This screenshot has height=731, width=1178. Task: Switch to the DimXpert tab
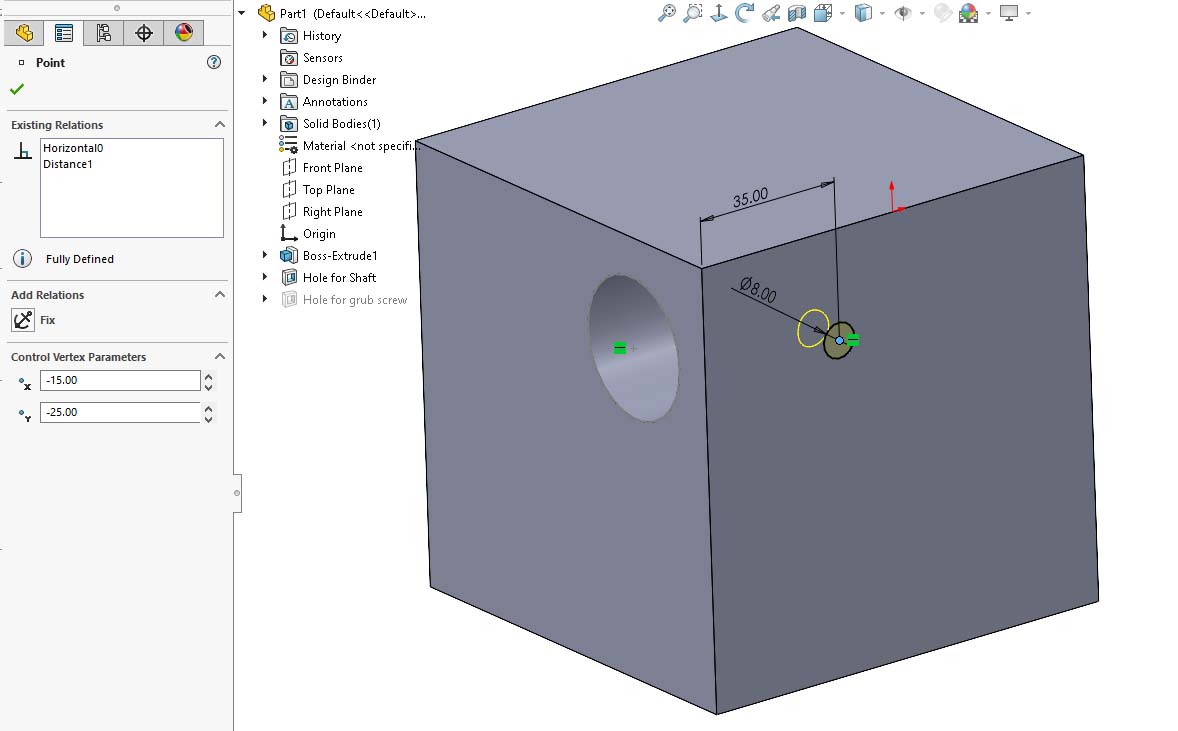(x=143, y=33)
